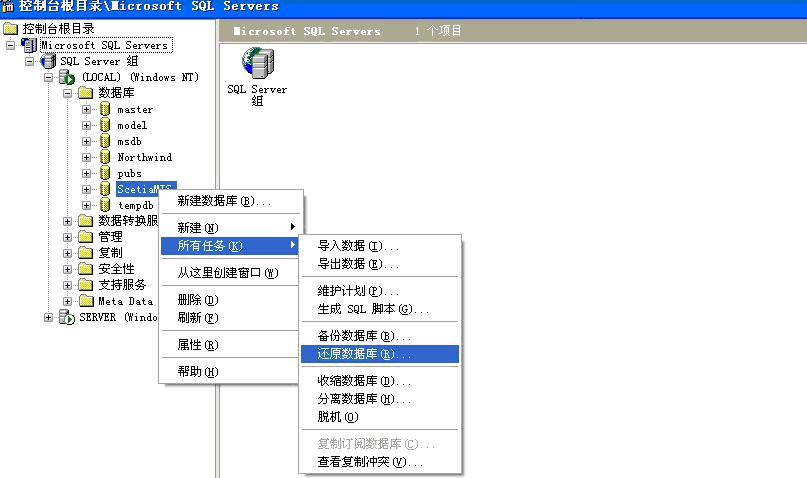The image size is (807, 478).
Task: Click the (LOCAL) server icon in tree
Action: (67, 77)
